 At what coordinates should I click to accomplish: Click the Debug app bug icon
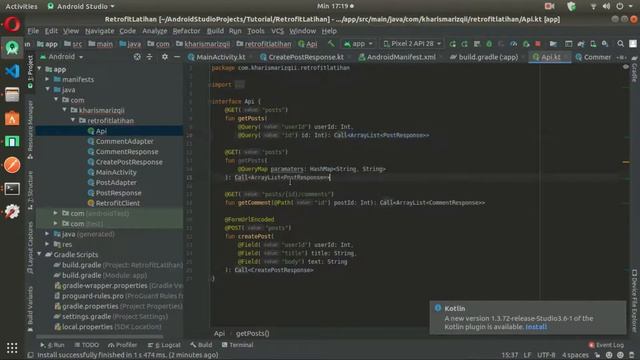click(x=489, y=44)
